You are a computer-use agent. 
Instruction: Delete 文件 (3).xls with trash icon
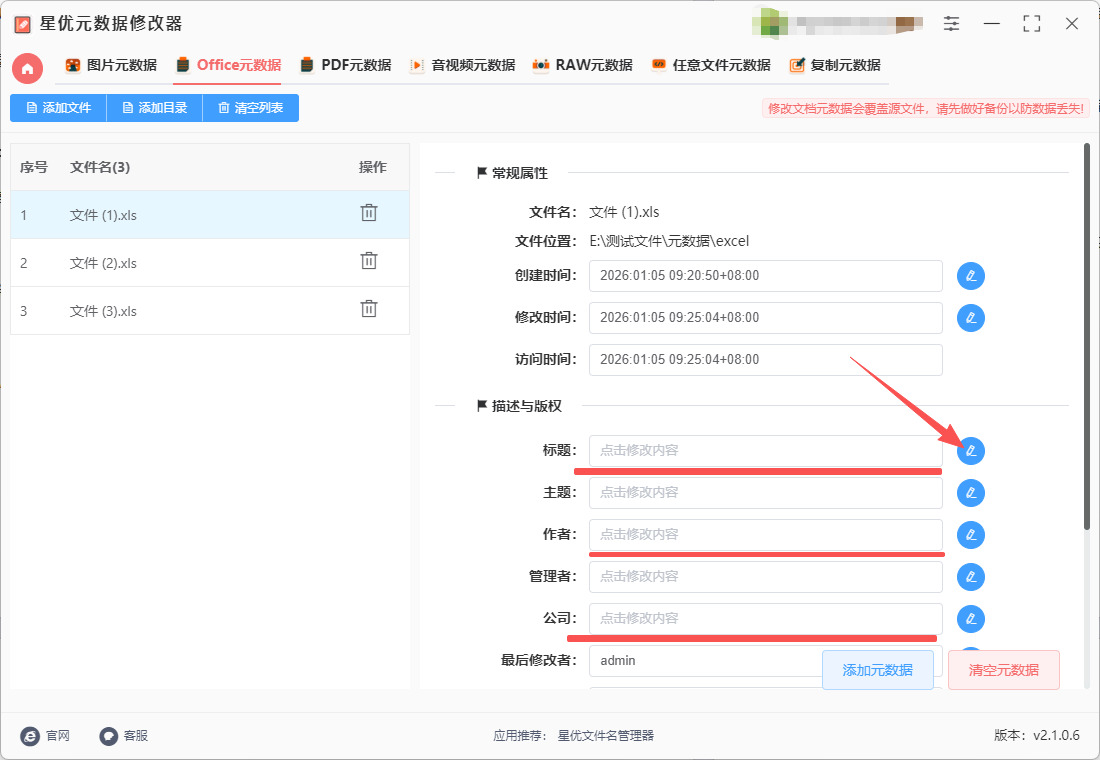(x=369, y=309)
